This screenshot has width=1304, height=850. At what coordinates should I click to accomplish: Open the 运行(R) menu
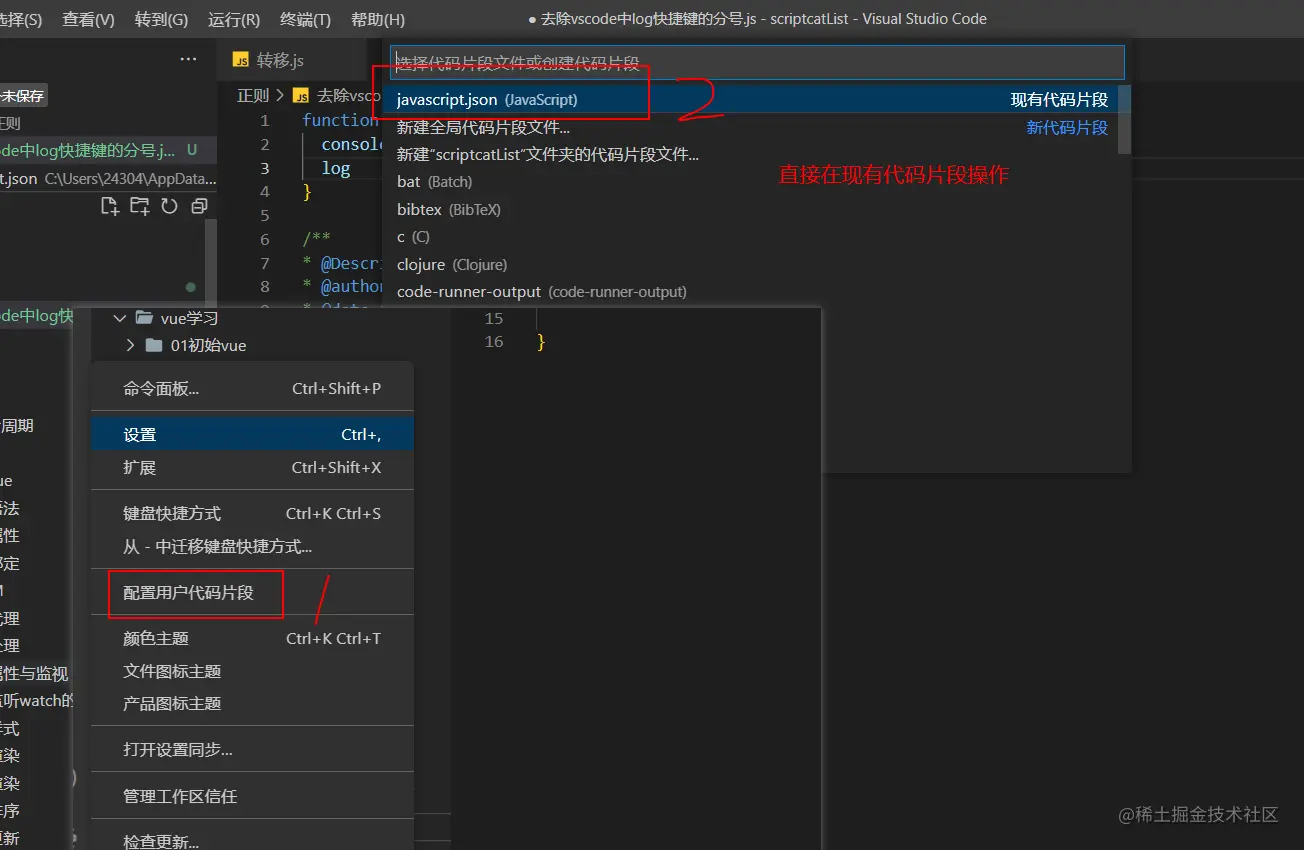[234, 19]
